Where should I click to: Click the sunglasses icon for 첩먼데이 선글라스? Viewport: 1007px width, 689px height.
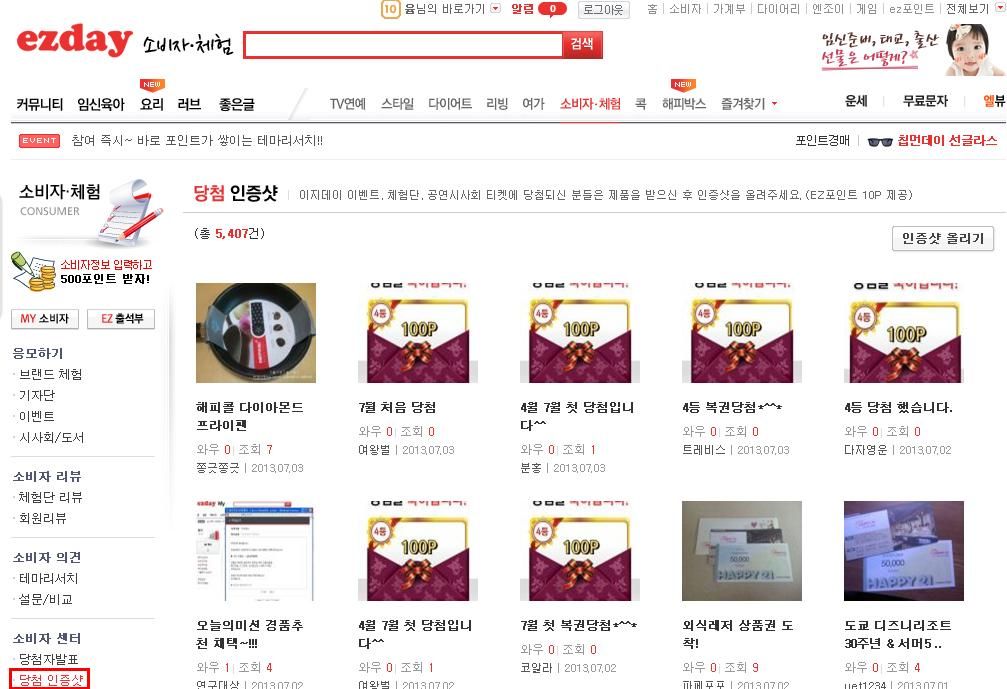880,141
